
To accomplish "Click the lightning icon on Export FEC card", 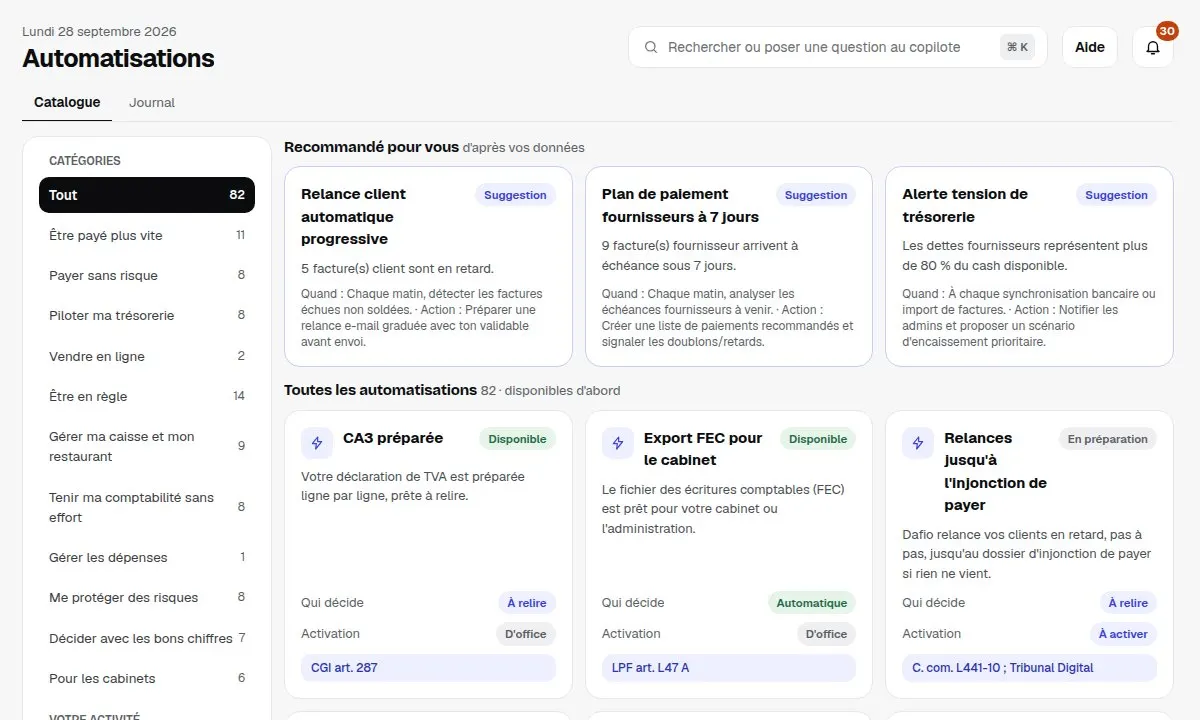I will (618, 443).
